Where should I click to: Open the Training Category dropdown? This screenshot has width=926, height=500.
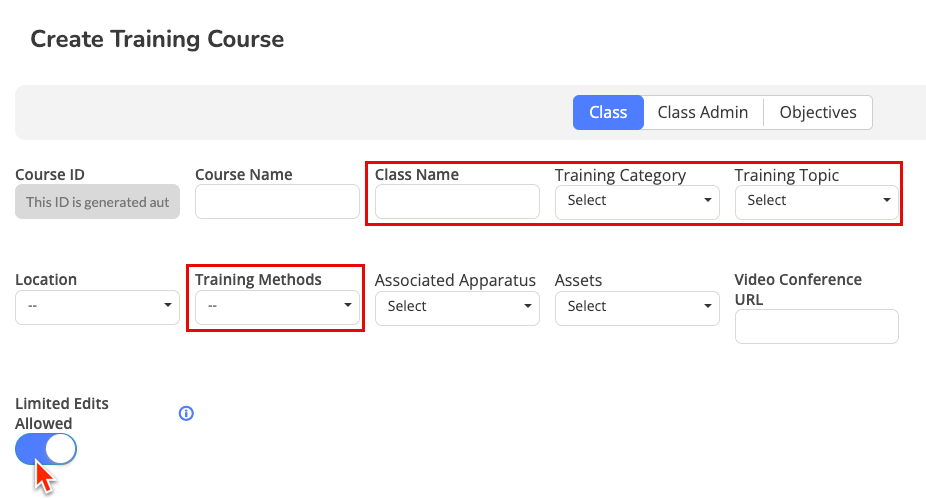[x=637, y=201]
